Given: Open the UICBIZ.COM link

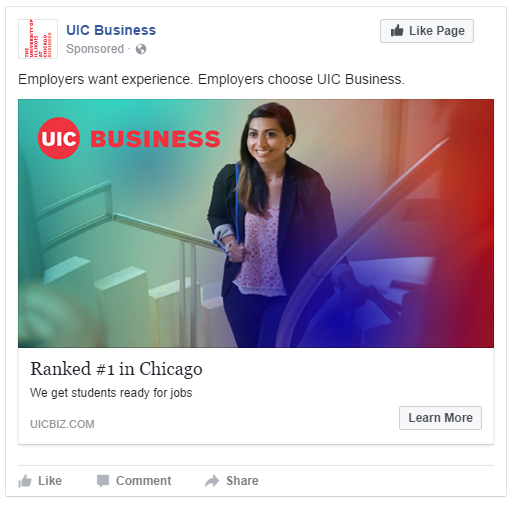Looking at the screenshot, I should click(62, 424).
